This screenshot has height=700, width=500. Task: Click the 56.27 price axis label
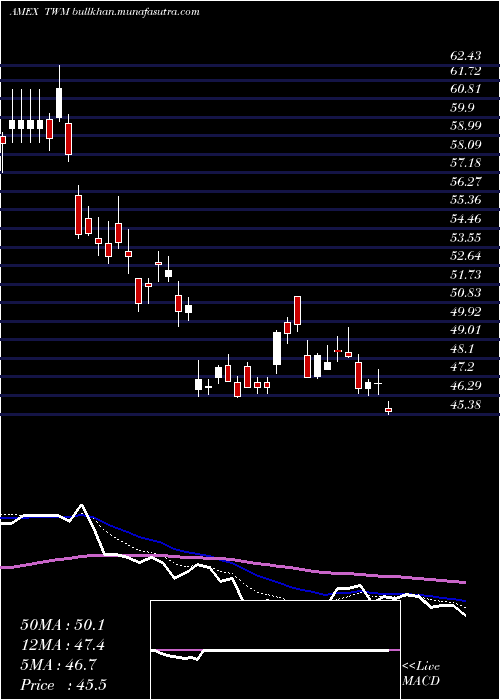coord(466,181)
